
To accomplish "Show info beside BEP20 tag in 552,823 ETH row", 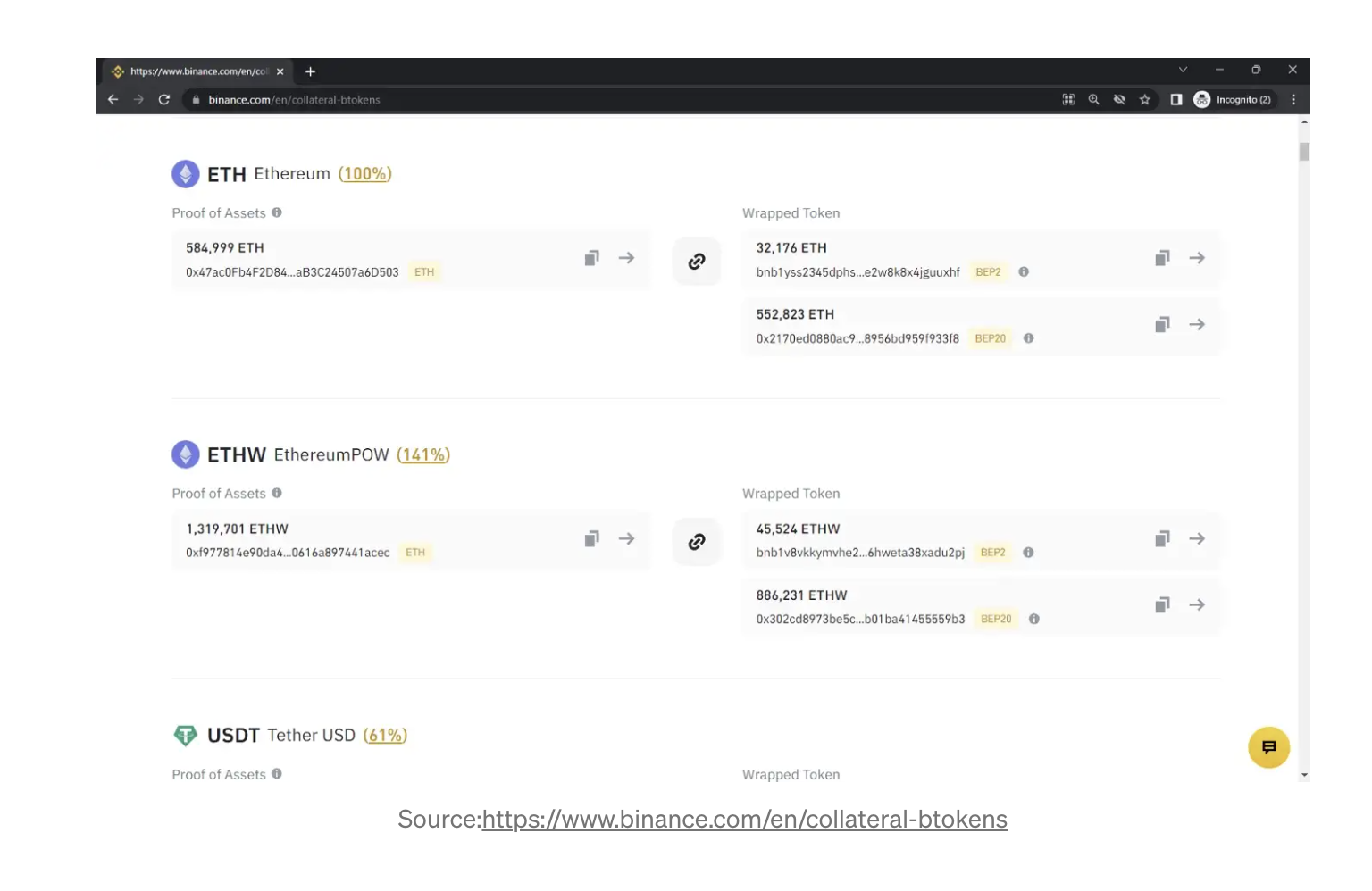I will (1028, 338).
